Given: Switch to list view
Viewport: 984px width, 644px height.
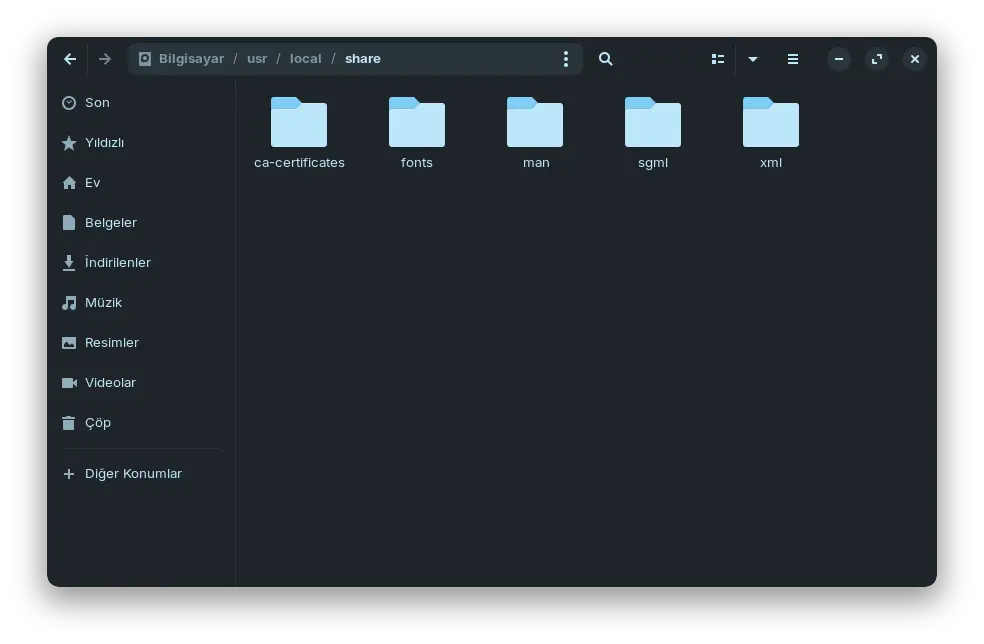Looking at the screenshot, I should coord(718,59).
